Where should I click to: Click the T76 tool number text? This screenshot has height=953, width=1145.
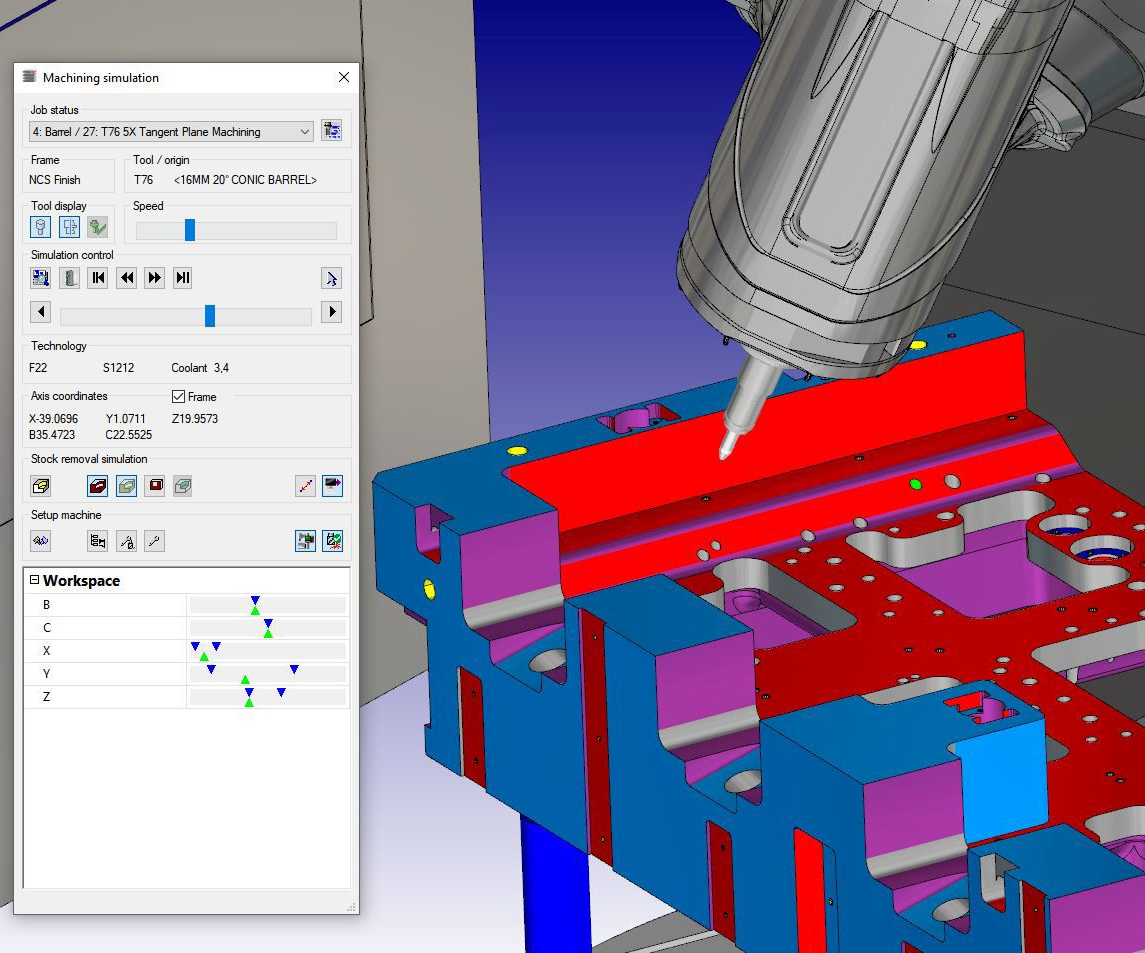[x=144, y=180]
